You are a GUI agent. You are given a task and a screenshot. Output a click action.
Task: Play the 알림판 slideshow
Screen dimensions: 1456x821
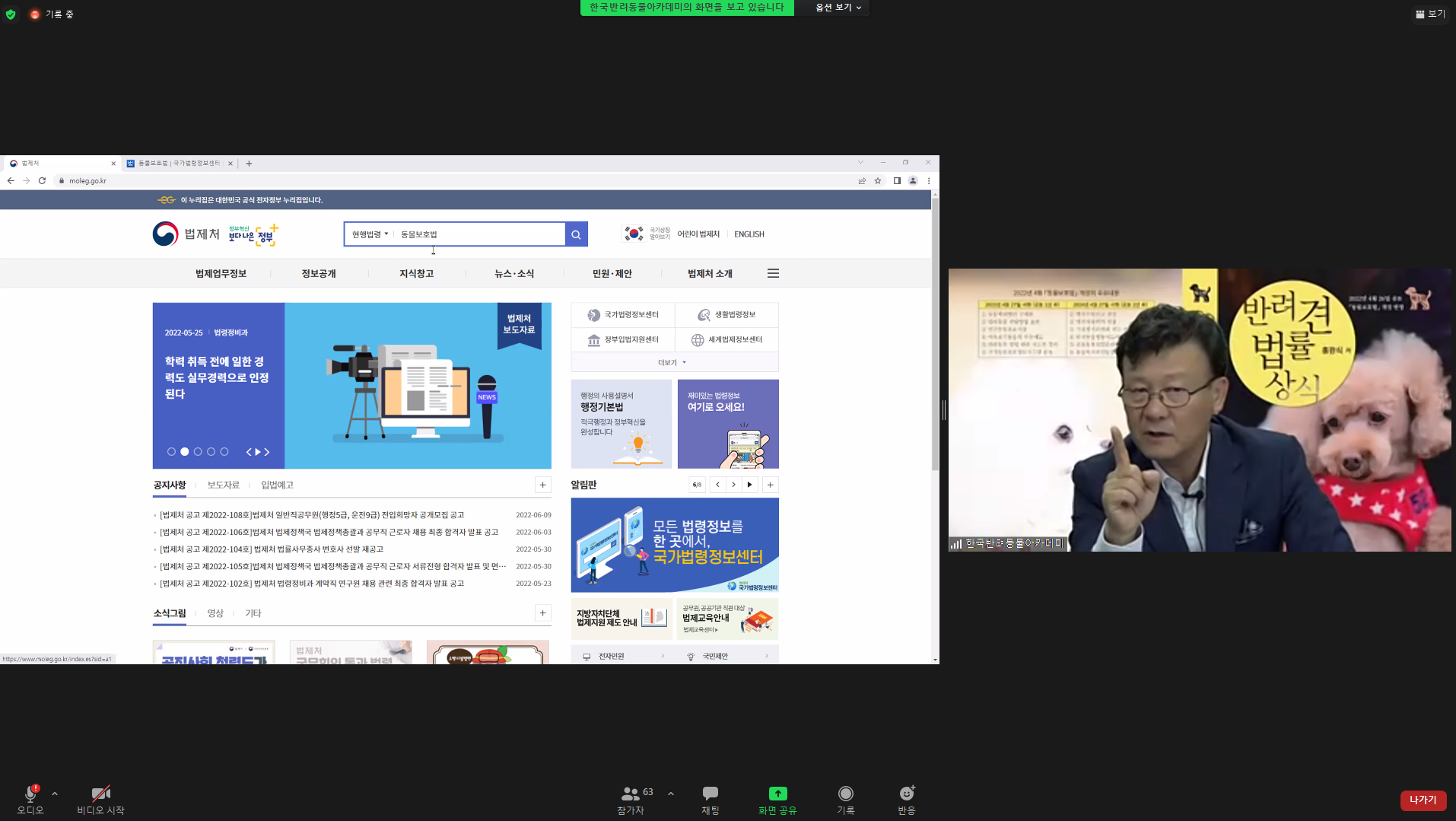[750, 485]
